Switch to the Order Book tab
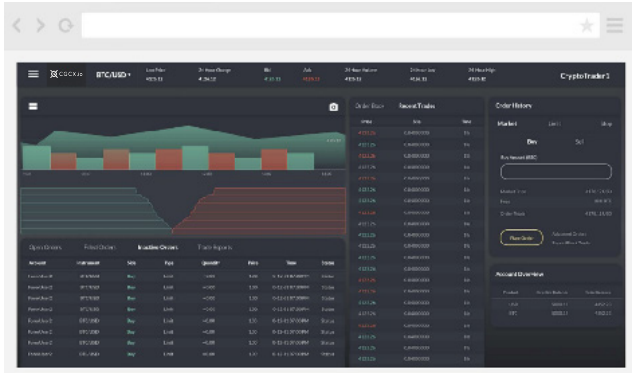The height and width of the screenshot is (373, 633). click(x=369, y=106)
